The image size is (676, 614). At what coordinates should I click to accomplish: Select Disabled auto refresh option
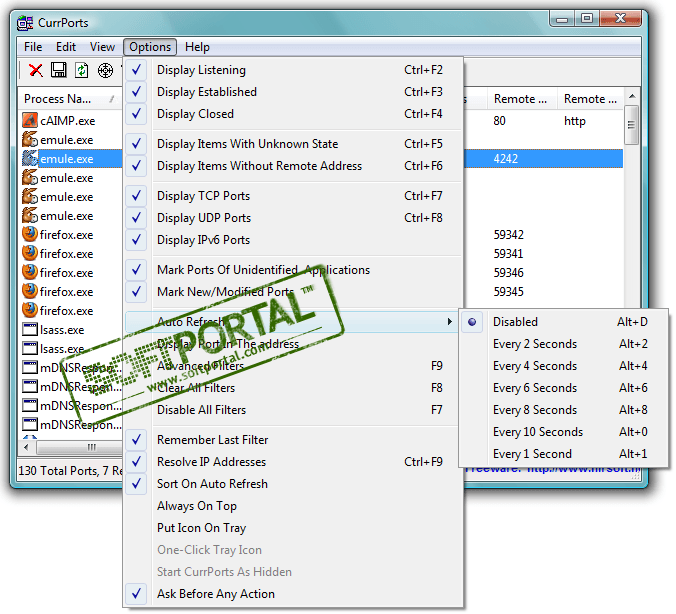(x=563, y=322)
